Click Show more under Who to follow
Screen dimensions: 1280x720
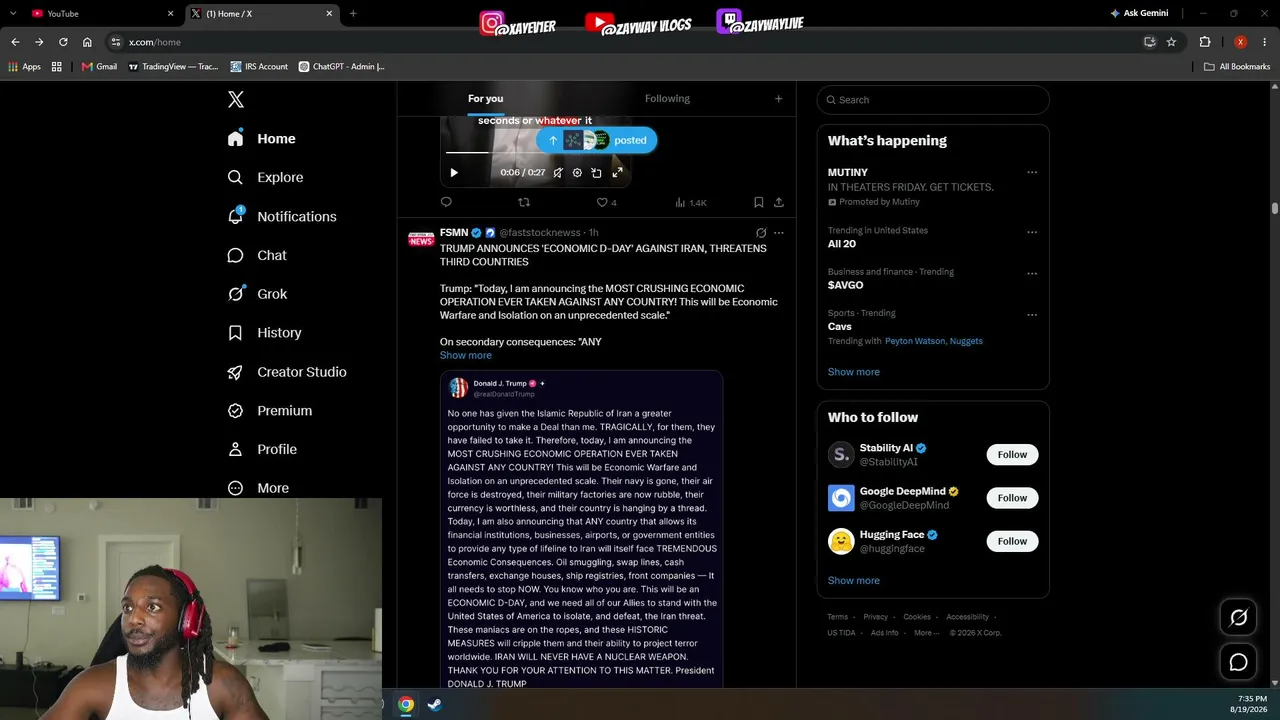coord(854,581)
